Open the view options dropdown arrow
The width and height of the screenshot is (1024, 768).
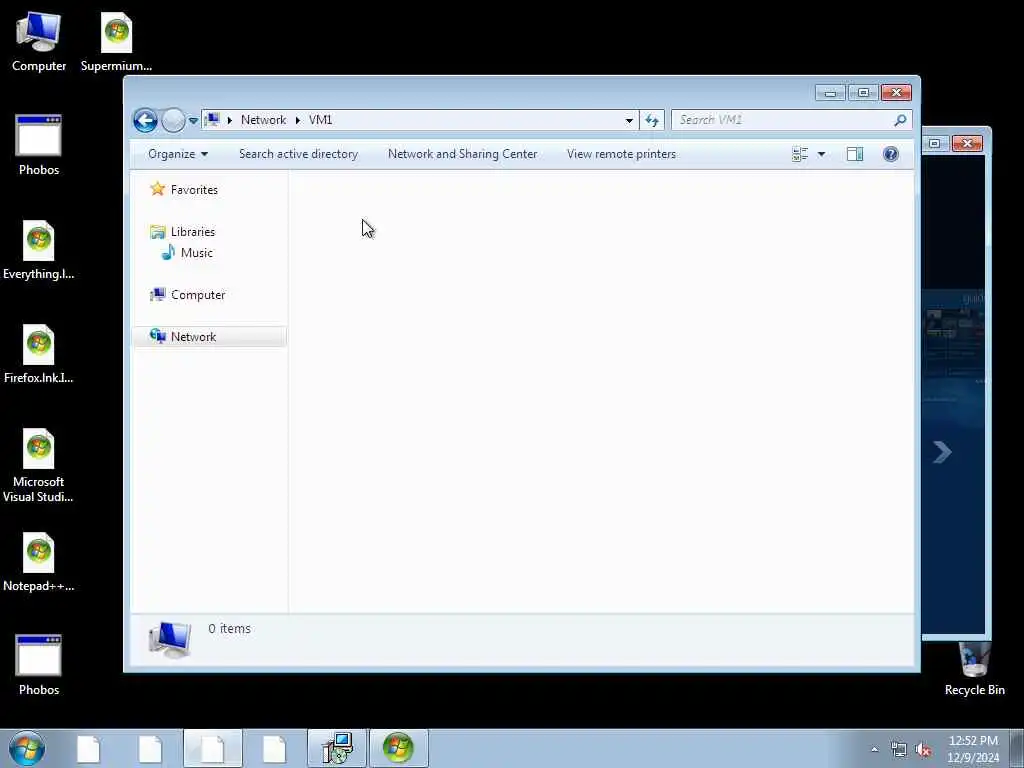coord(822,154)
